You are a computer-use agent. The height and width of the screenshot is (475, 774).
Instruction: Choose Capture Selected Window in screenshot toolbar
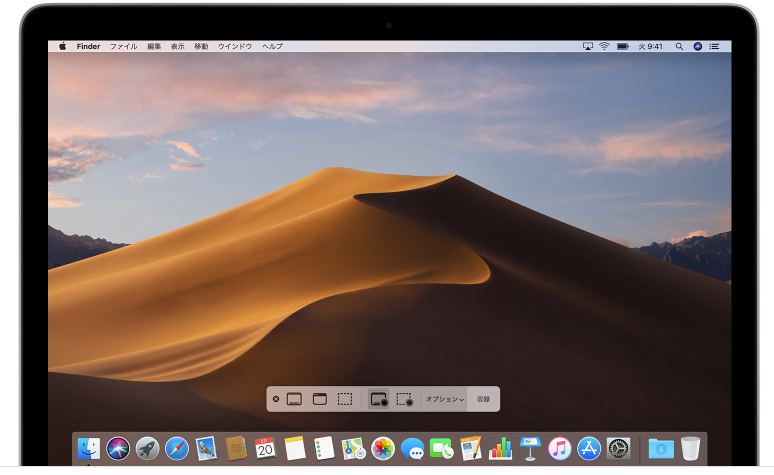pyautogui.click(x=320, y=399)
